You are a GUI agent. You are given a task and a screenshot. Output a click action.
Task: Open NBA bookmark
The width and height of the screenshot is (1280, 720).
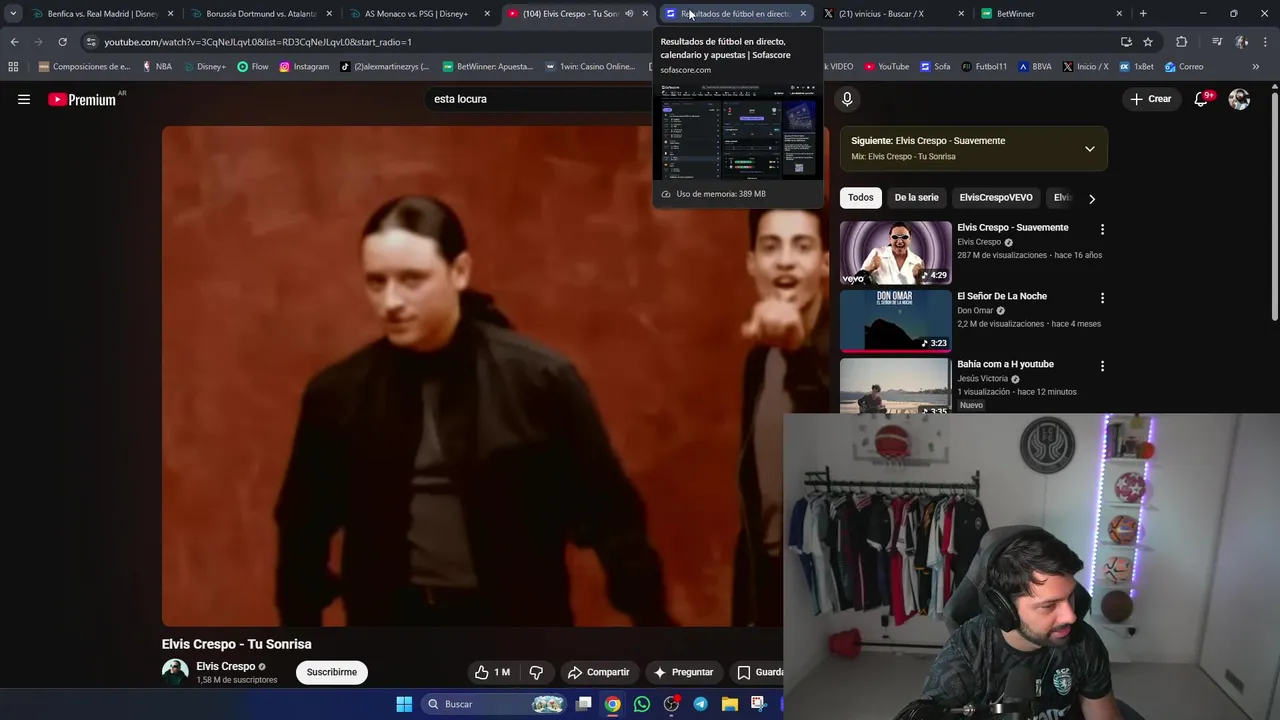[157, 67]
